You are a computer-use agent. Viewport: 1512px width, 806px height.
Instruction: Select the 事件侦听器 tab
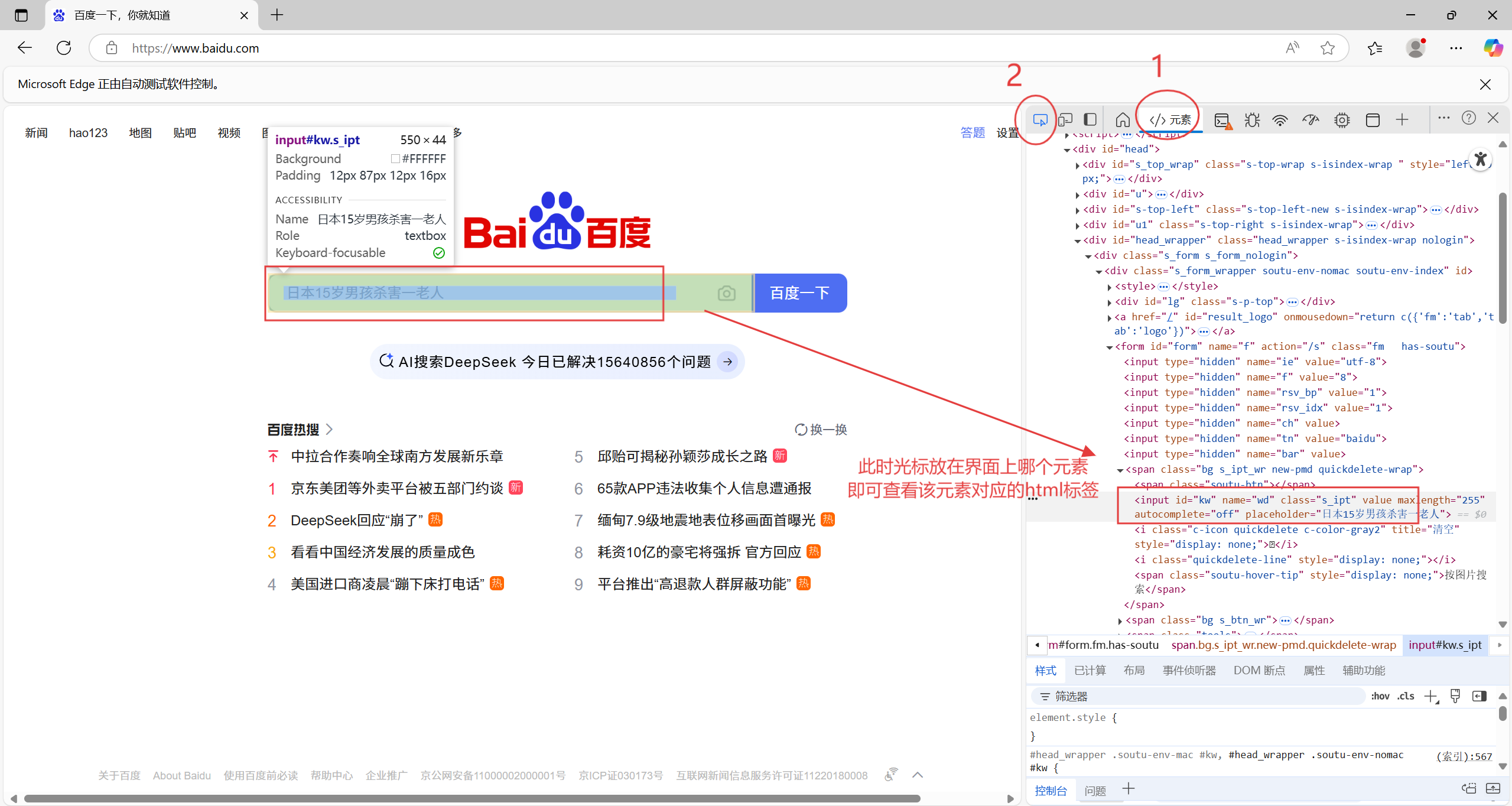coord(1189,670)
